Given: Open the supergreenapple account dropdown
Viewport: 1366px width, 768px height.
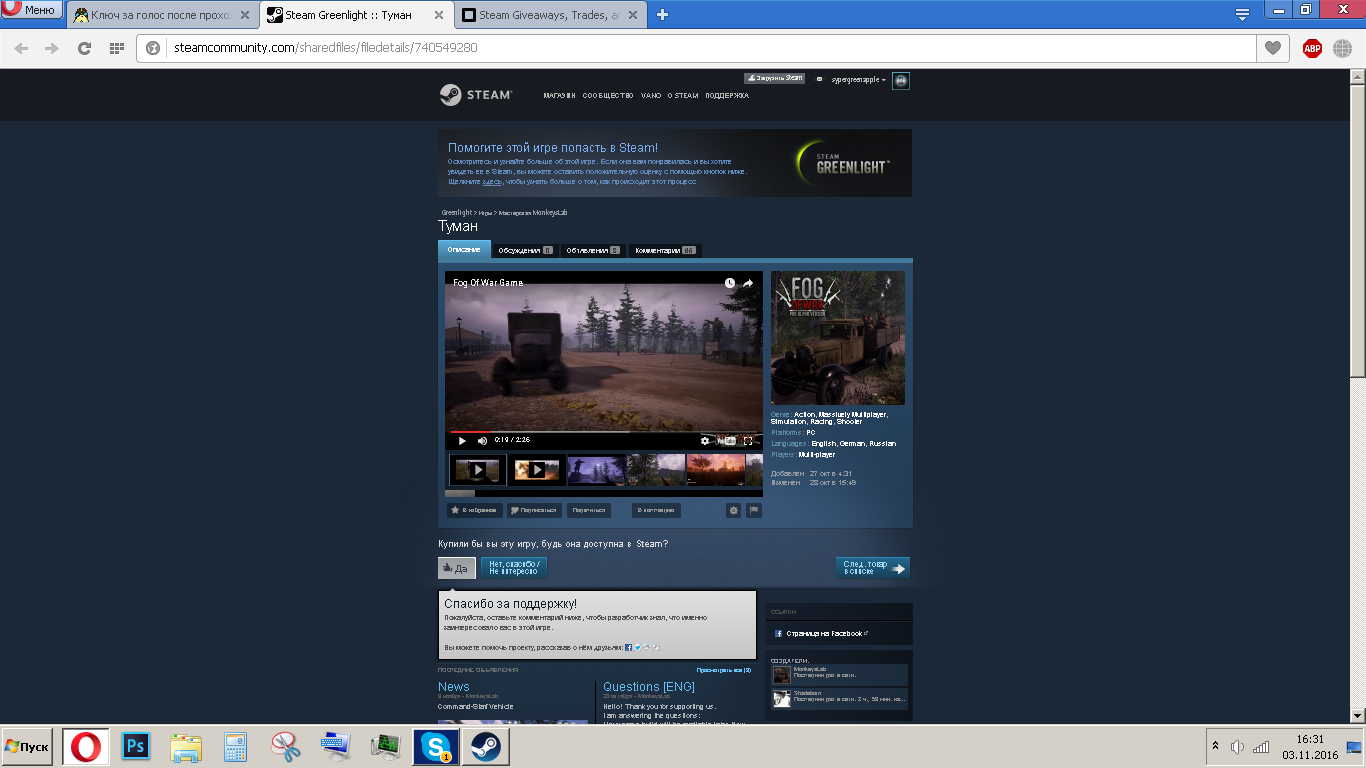Looking at the screenshot, I should 859,80.
